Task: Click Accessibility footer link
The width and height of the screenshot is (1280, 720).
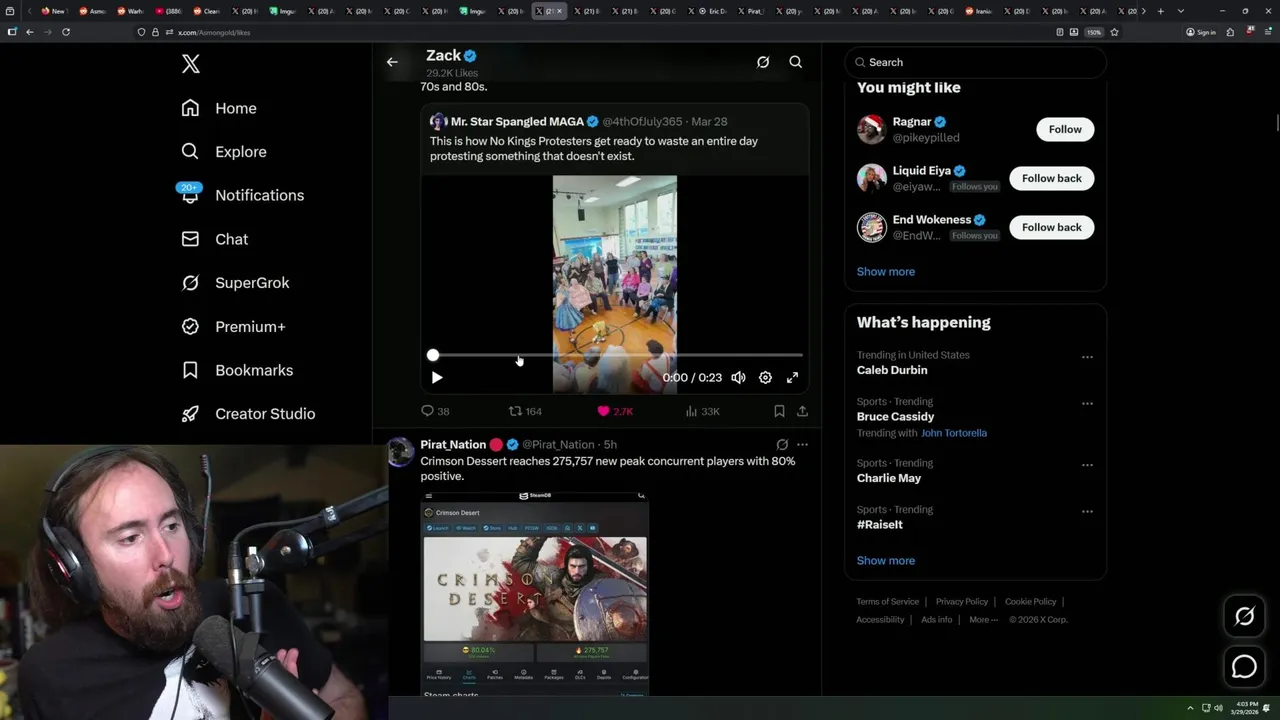Action: [880, 620]
